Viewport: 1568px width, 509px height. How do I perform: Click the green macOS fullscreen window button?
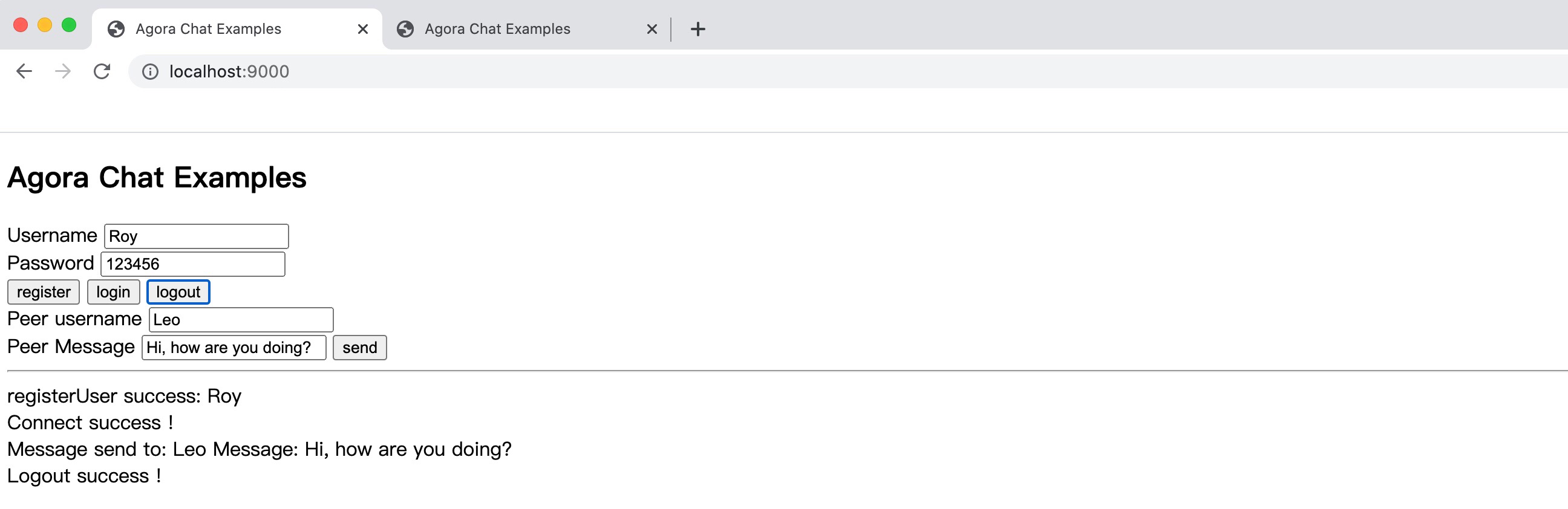tap(69, 25)
